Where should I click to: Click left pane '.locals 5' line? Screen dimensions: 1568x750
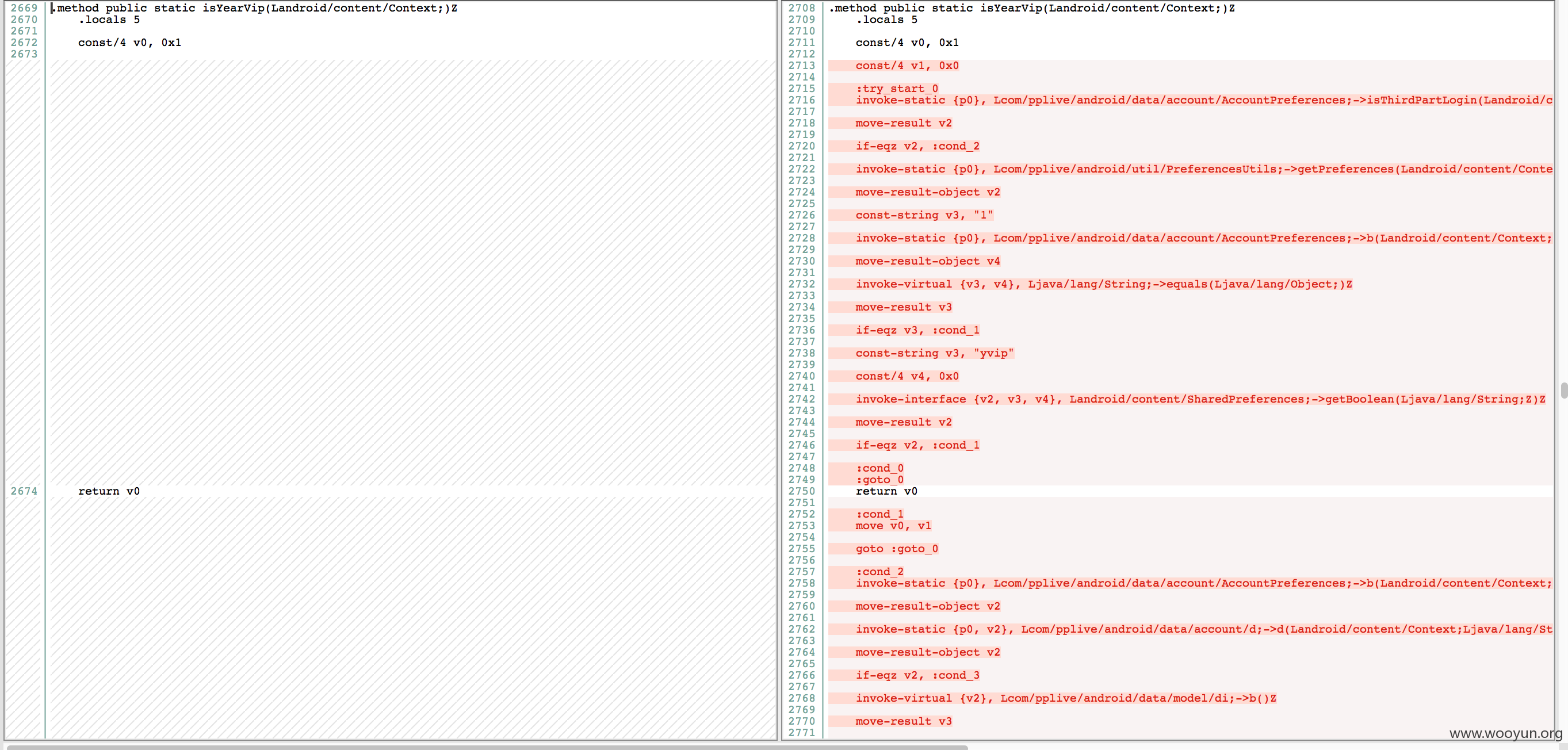point(109,20)
